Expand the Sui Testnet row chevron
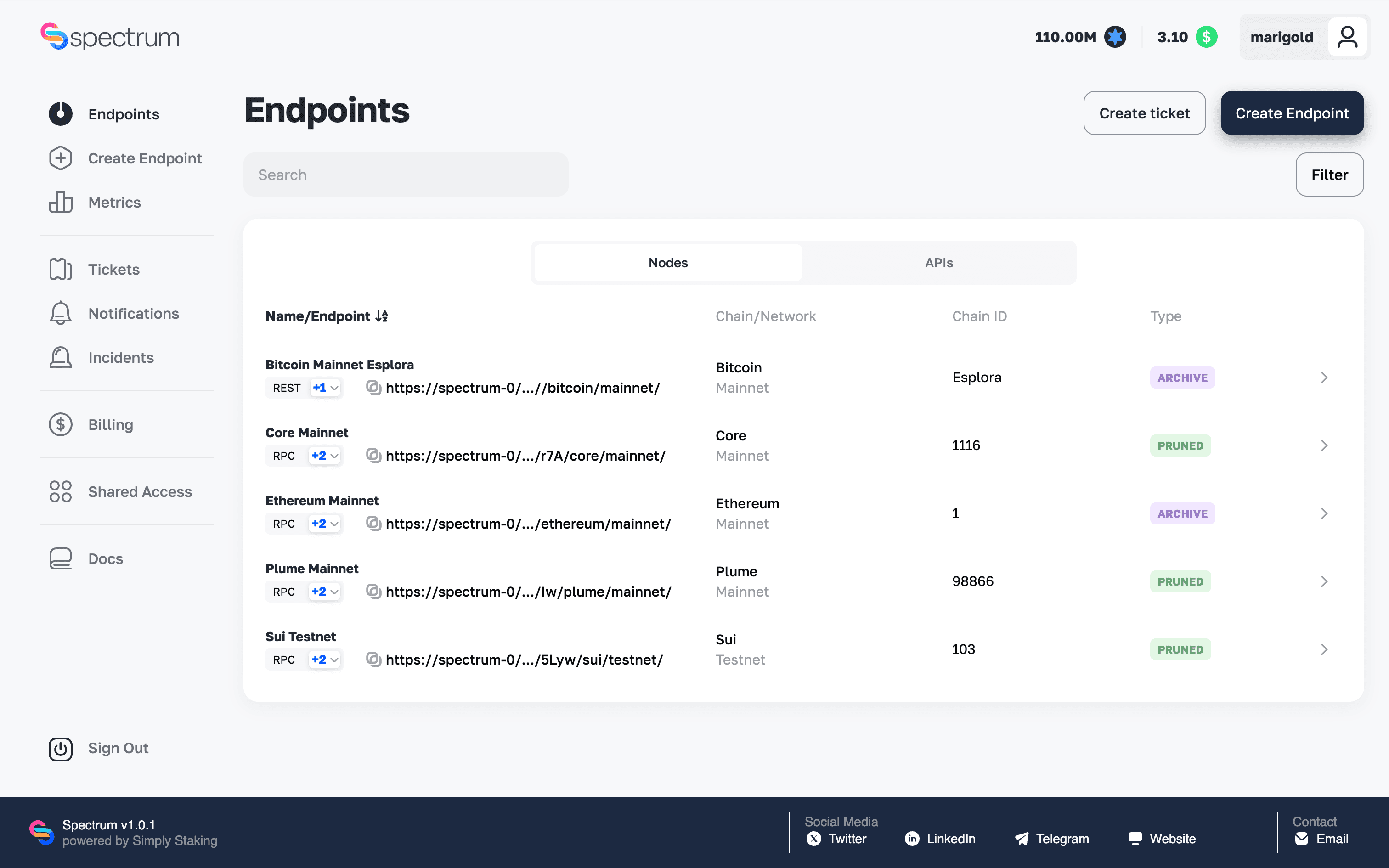1389x868 pixels. pyautogui.click(x=1324, y=649)
